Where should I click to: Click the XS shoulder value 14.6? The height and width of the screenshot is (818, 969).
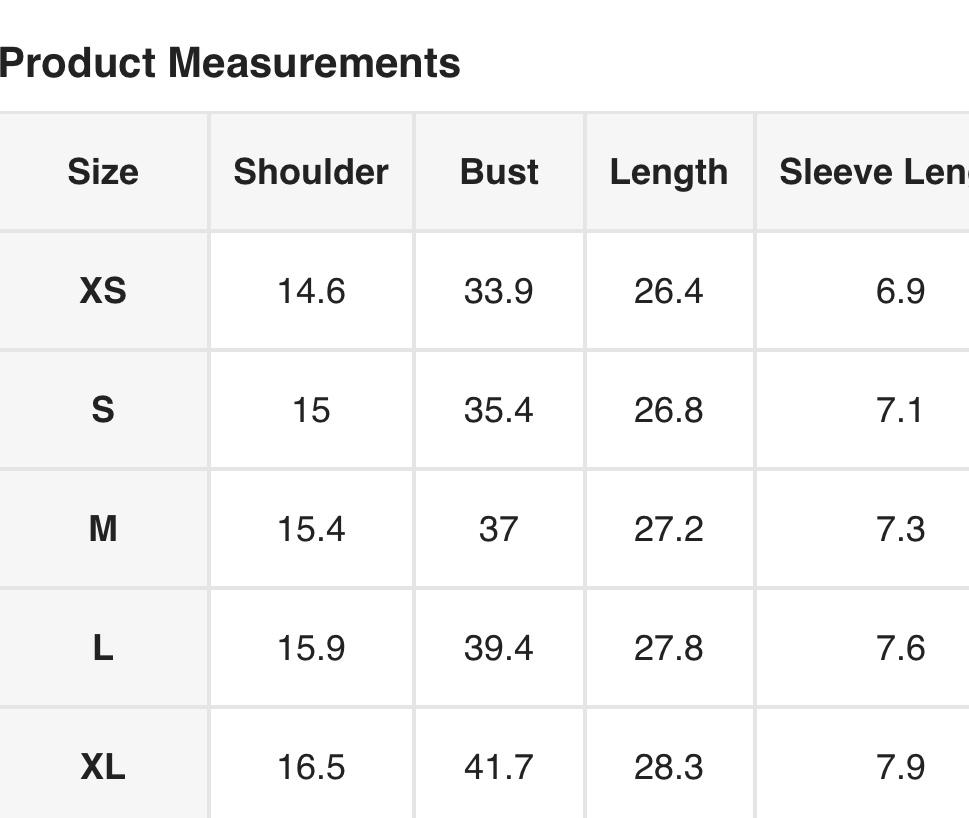[x=311, y=291]
